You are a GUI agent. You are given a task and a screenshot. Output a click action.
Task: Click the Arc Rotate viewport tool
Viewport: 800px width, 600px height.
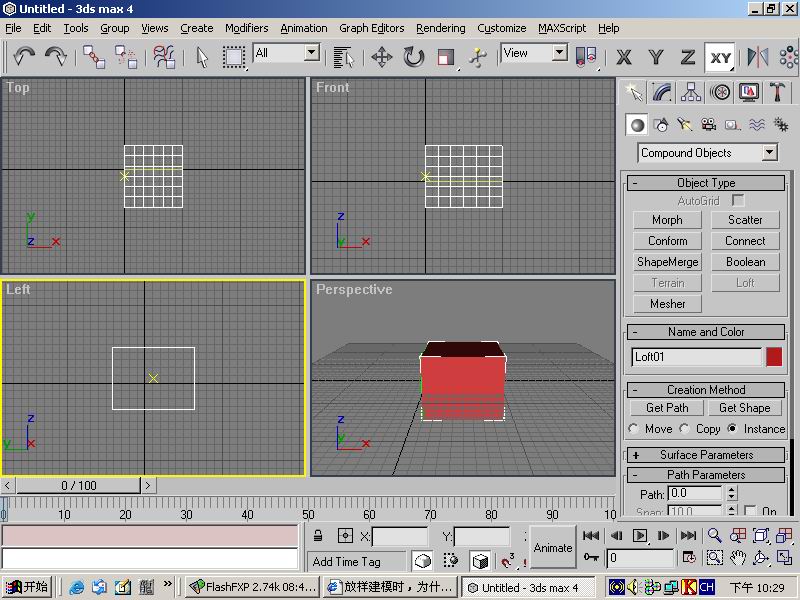click(761, 557)
